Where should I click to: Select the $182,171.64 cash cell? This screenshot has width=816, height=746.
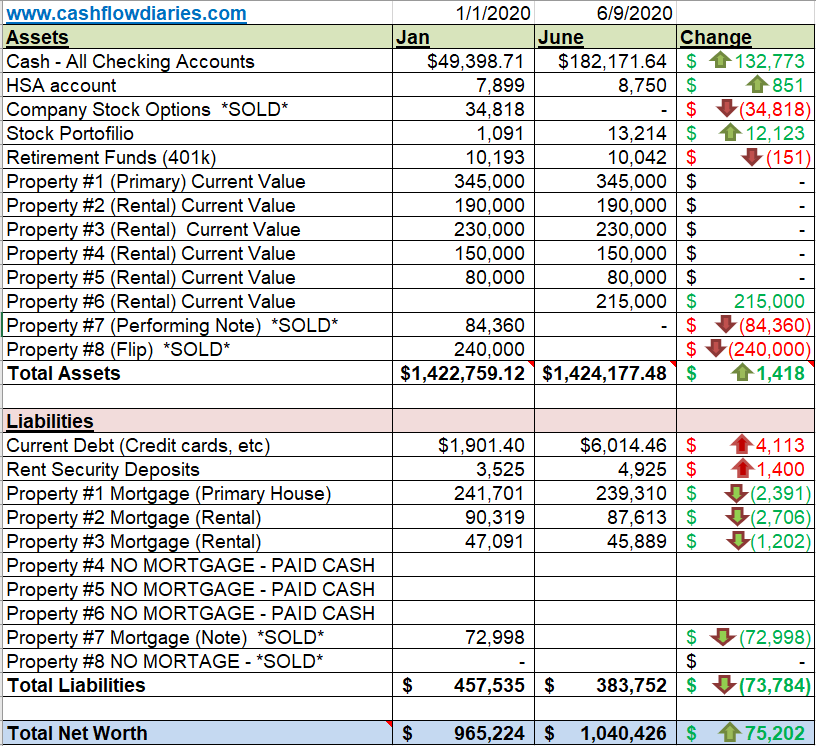pos(605,61)
